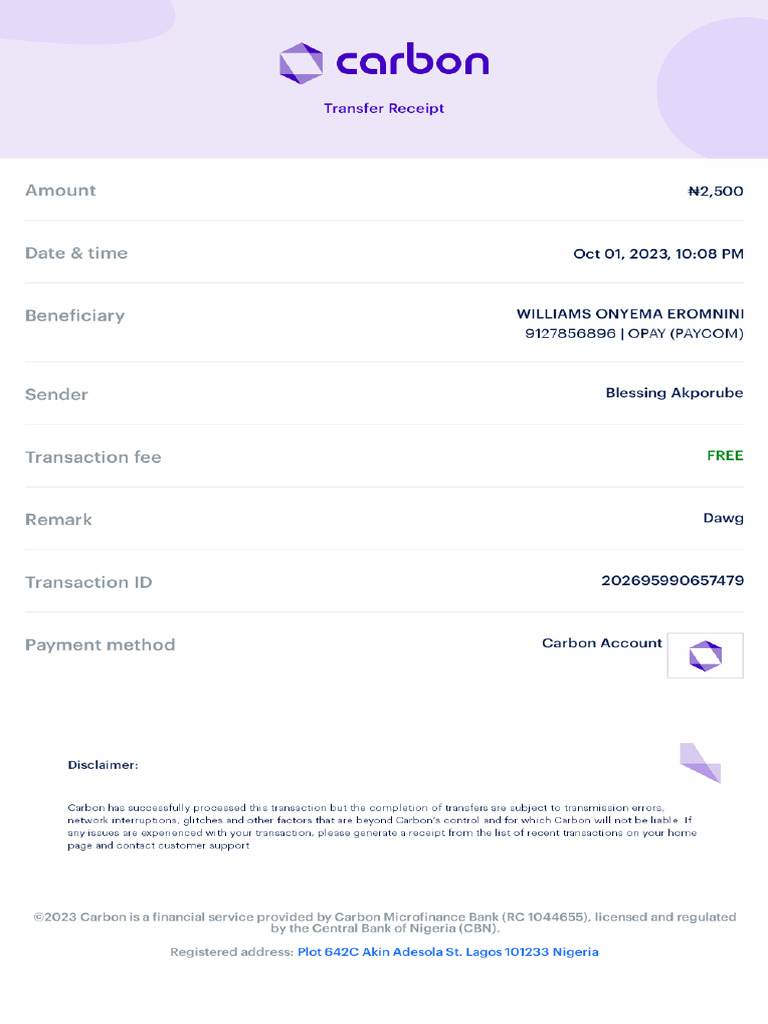768x1024 pixels.
Task: Click the disclaimer paragraph text
Action: pos(382,826)
